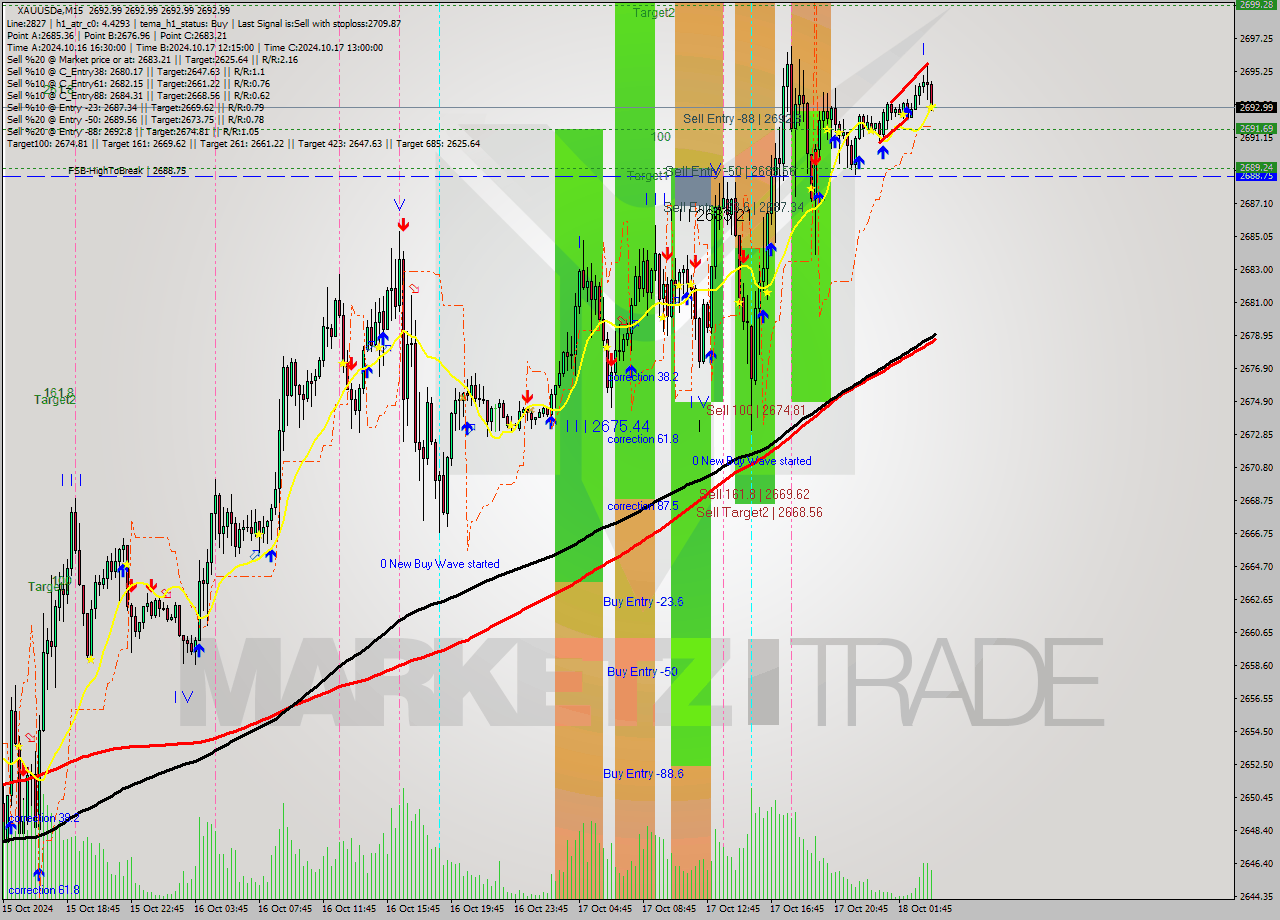Select the Sell %20 @ Entry -88 line
Screen dimensions: 1280x920
[x=132, y=131]
